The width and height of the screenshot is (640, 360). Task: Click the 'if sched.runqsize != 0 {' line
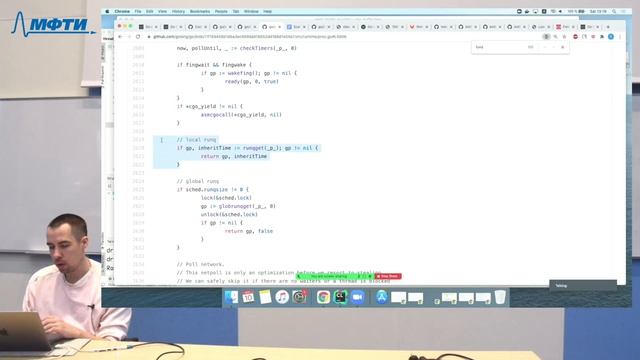pyautogui.click(x=213, y=189)
